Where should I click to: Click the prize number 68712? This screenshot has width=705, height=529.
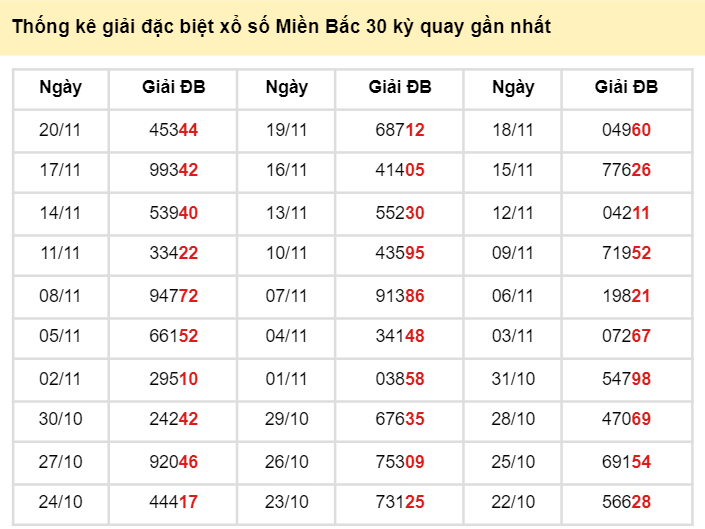pyautogui.click(x=400, y=129)
